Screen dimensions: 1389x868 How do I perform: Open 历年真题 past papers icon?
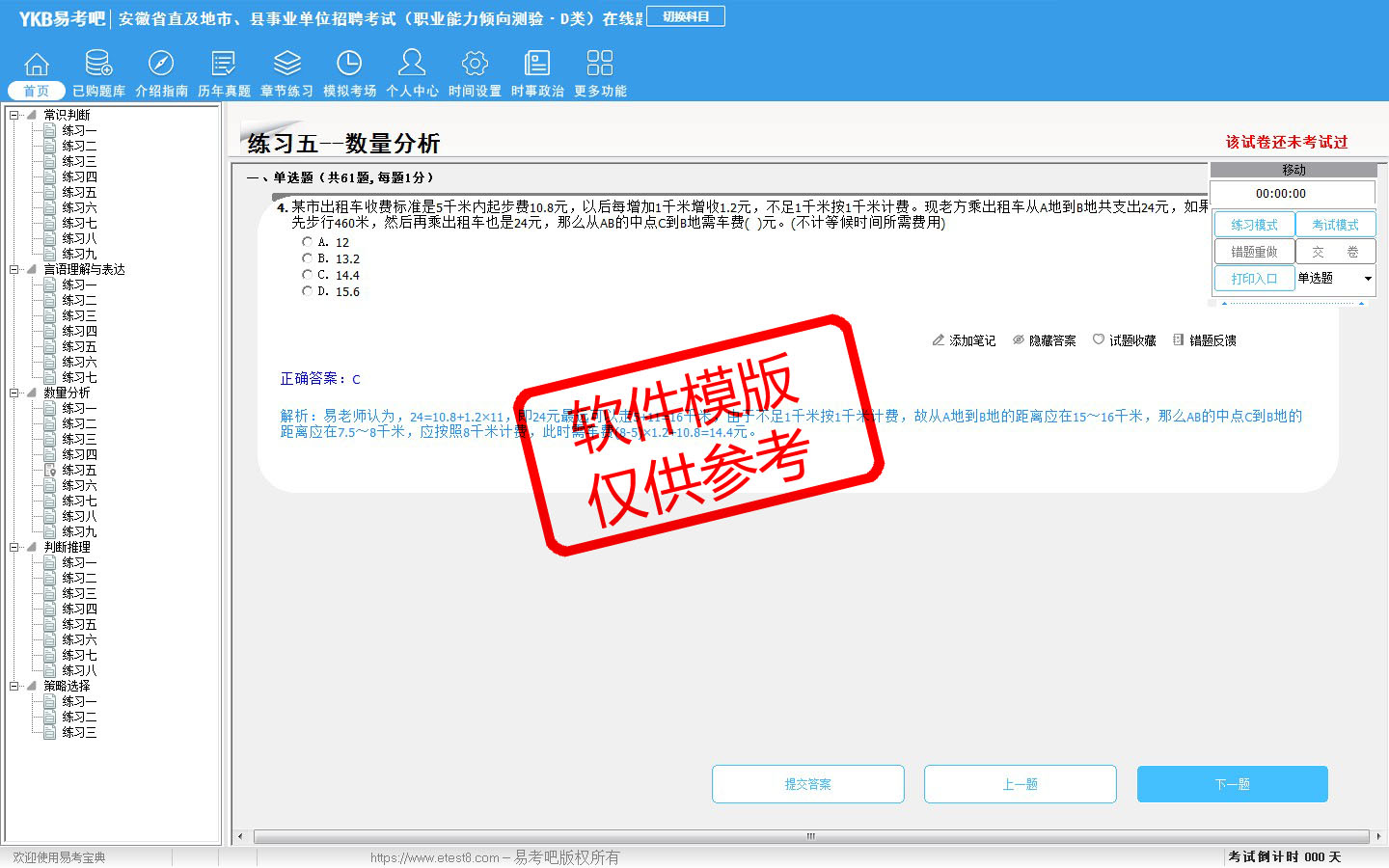[x=224, y=65]
